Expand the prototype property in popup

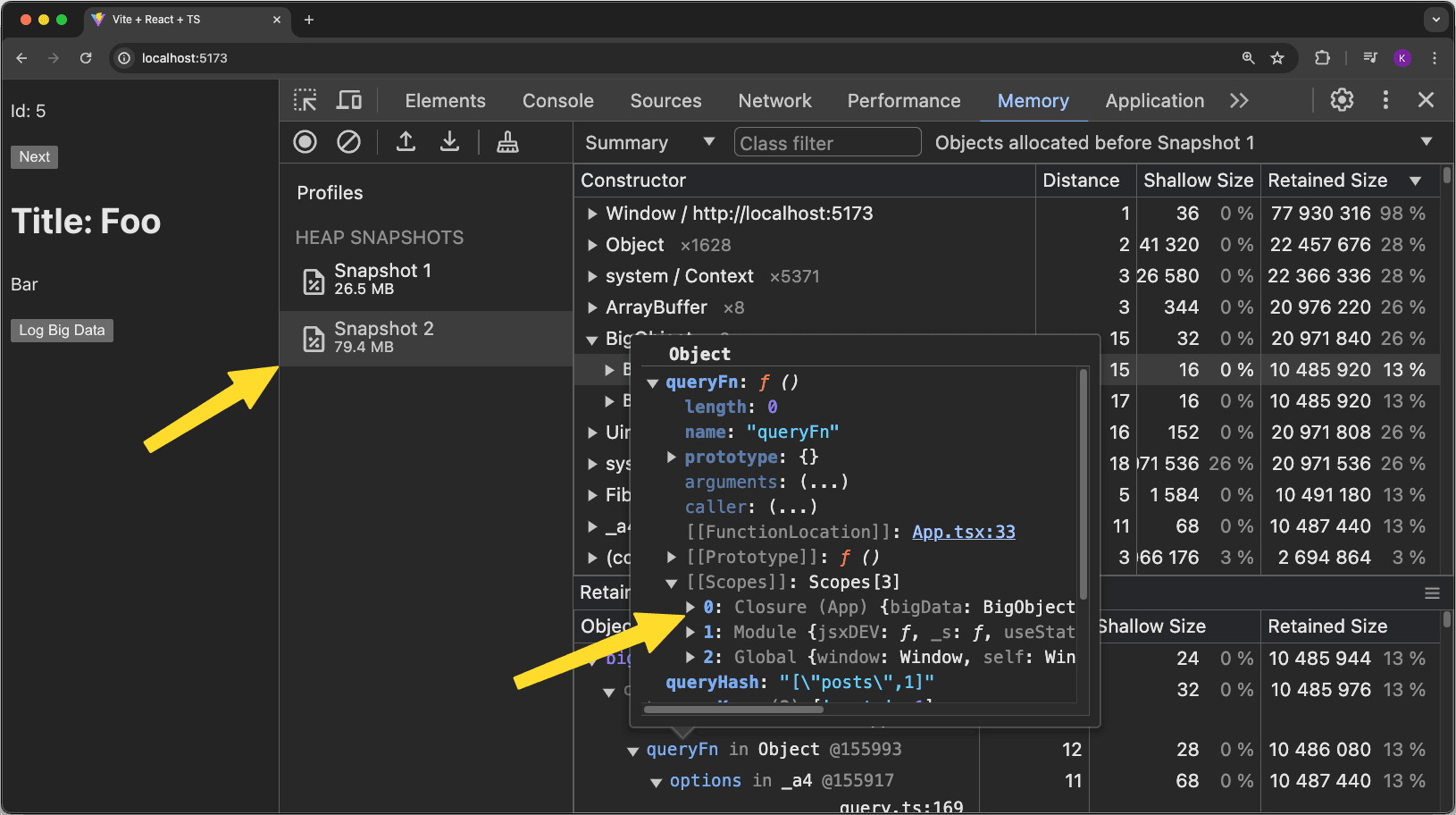click(672, 458)
